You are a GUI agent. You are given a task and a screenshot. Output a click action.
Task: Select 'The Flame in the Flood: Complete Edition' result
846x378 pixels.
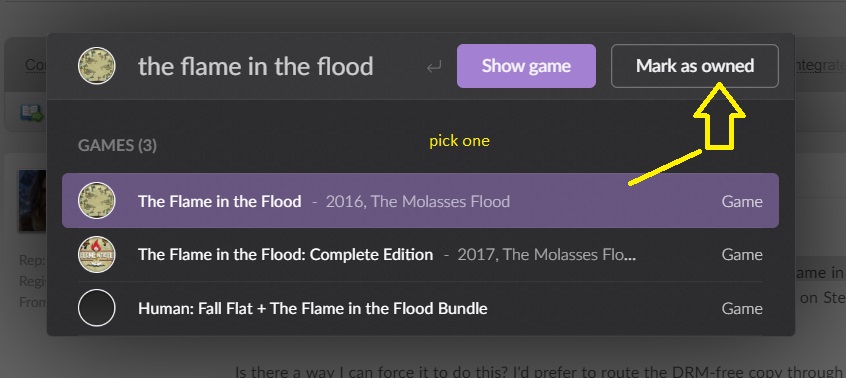(285, 255)
